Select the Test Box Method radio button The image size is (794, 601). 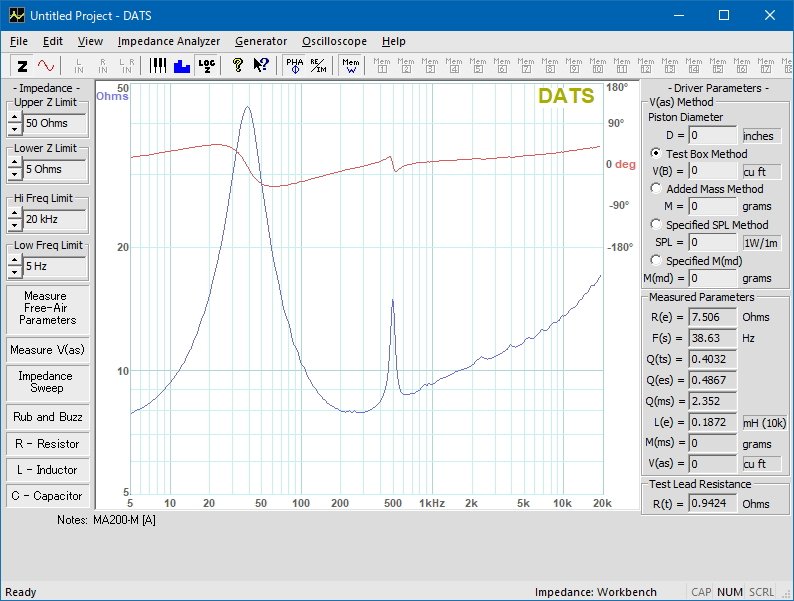pyautogui.click(x=656, y=153)
